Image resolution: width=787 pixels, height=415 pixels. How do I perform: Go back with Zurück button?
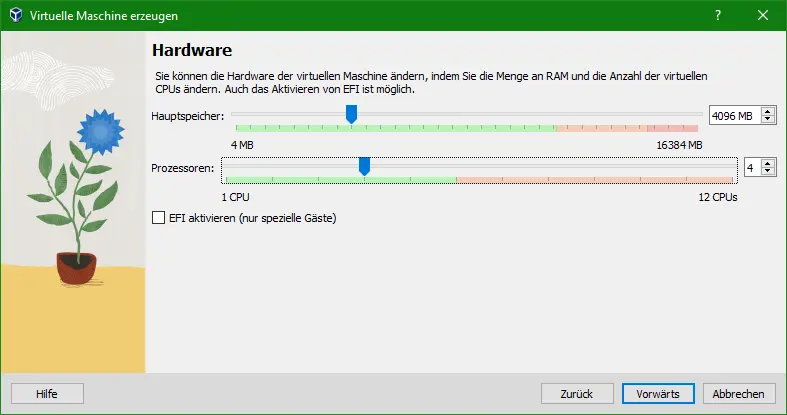577,394
